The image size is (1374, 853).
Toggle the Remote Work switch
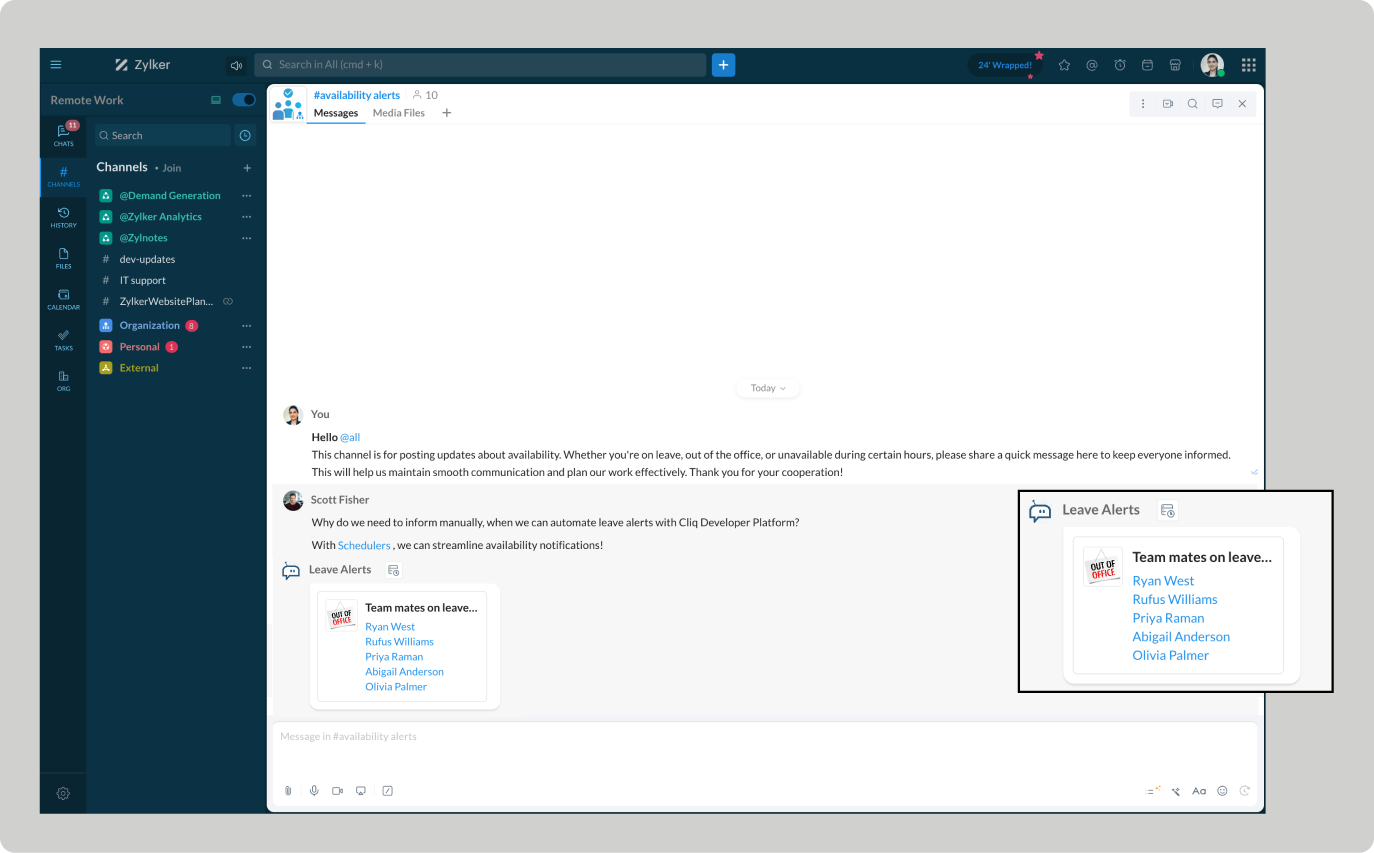tap(244, 100)
